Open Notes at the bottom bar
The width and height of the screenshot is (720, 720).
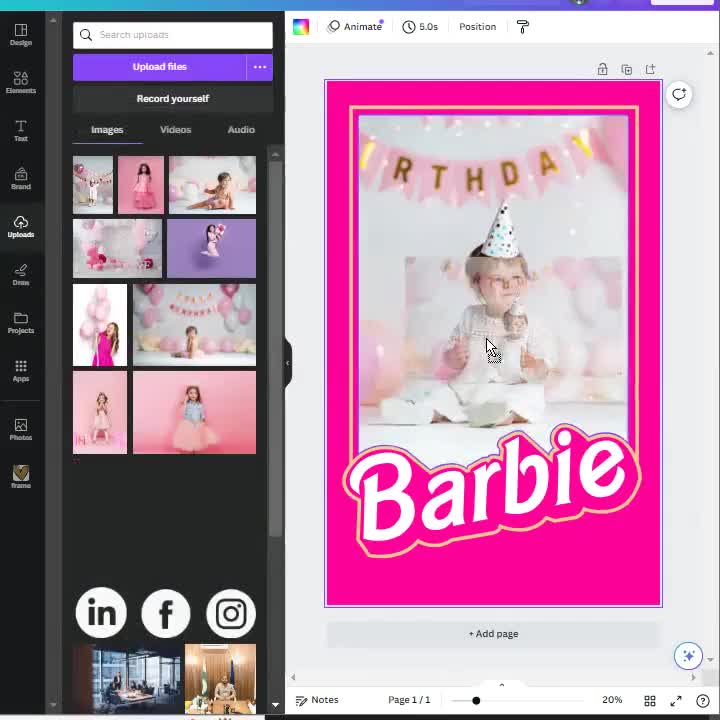317,700
